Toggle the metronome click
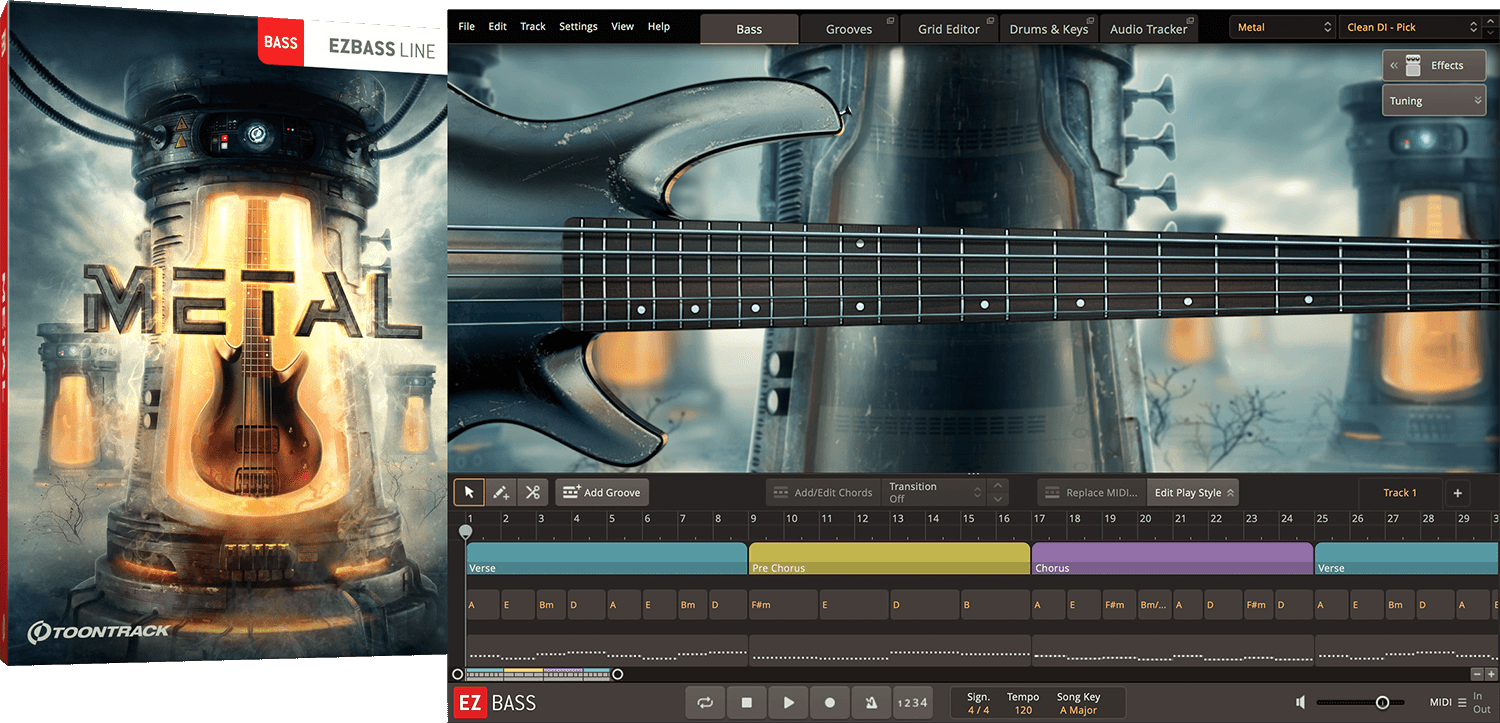This screenshot has width=1500, height=723. pos(870,703)
